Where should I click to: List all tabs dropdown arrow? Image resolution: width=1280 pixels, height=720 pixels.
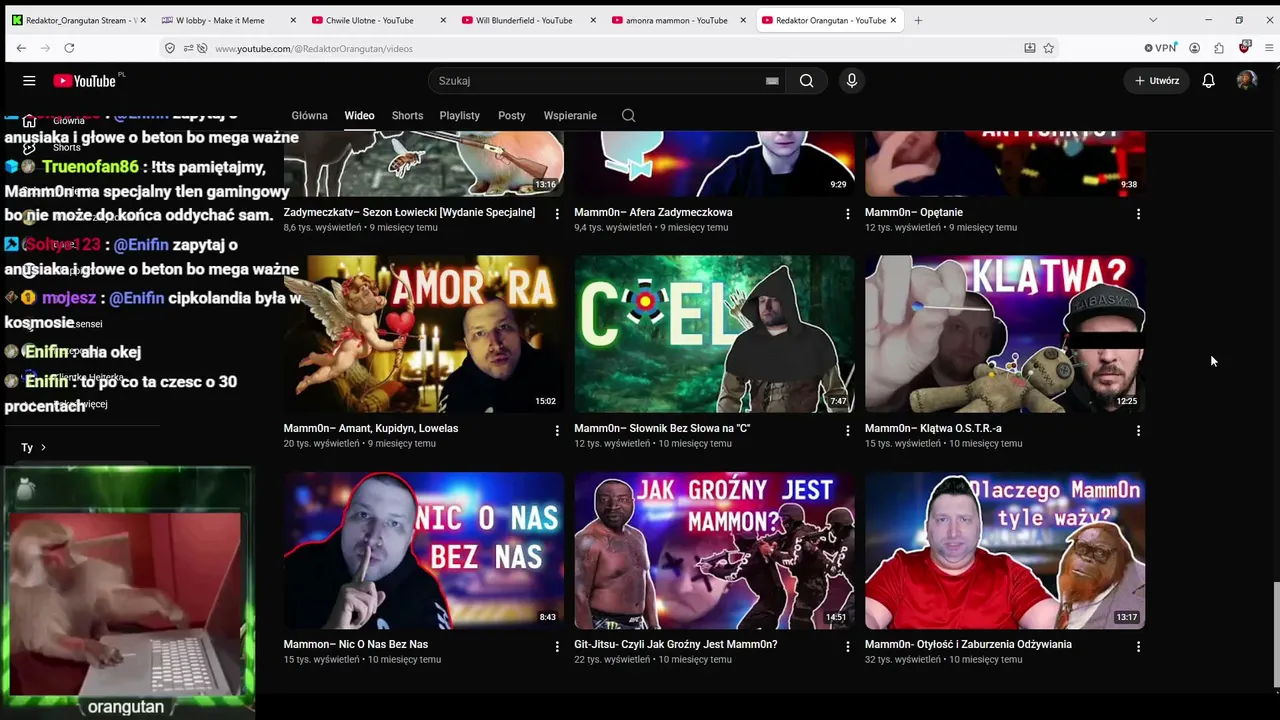click(x=1153, y=20)
